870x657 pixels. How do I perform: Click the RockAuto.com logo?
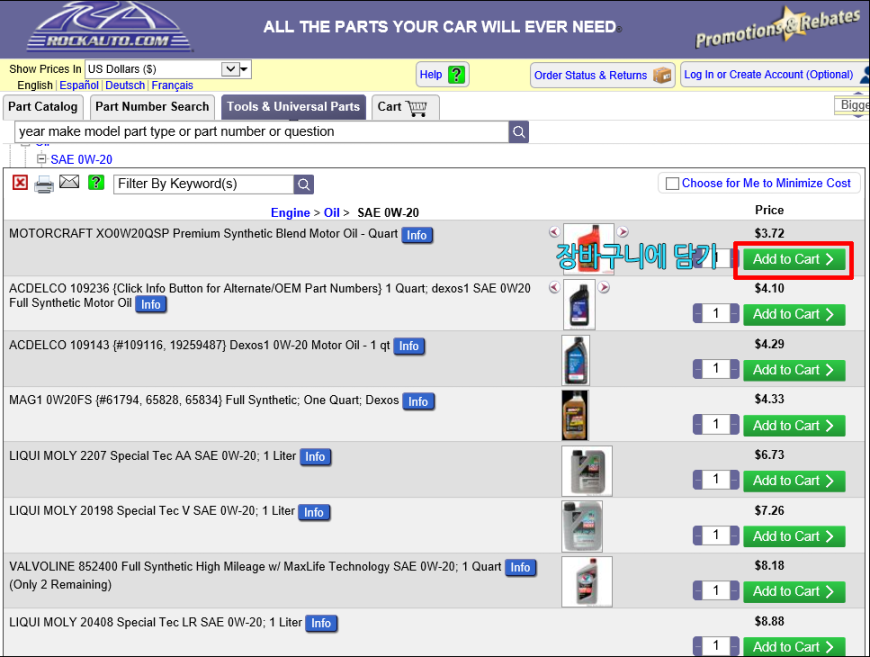[109, 28]
